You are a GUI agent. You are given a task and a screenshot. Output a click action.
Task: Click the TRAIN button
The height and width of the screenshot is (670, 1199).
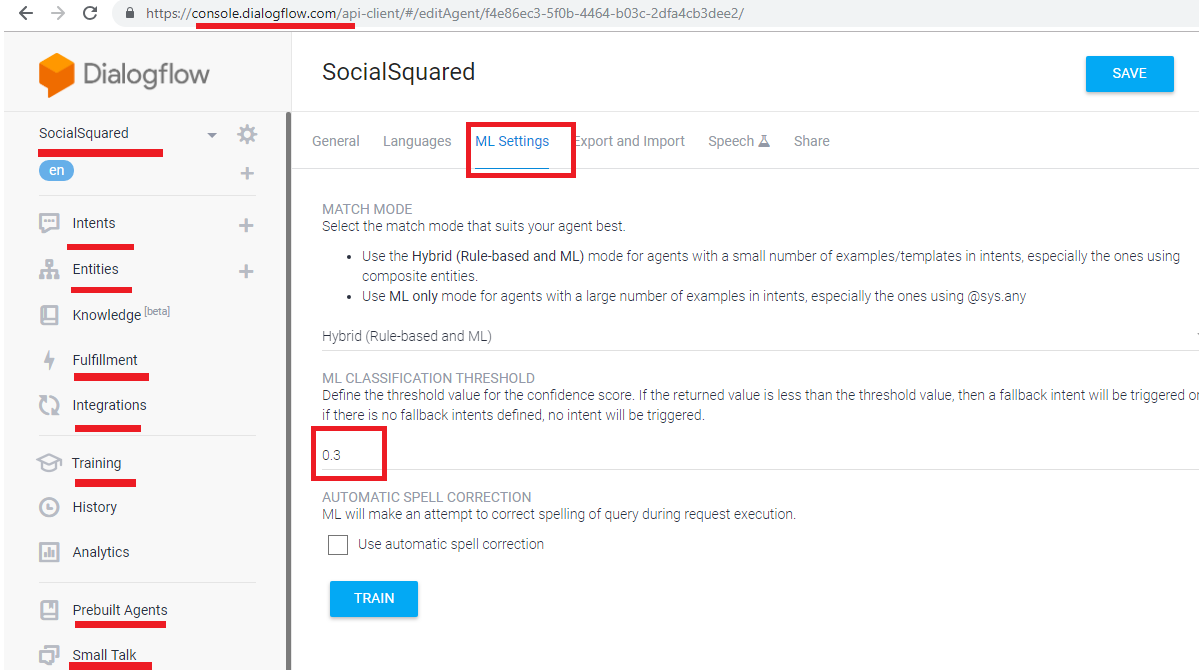(374, 598)
